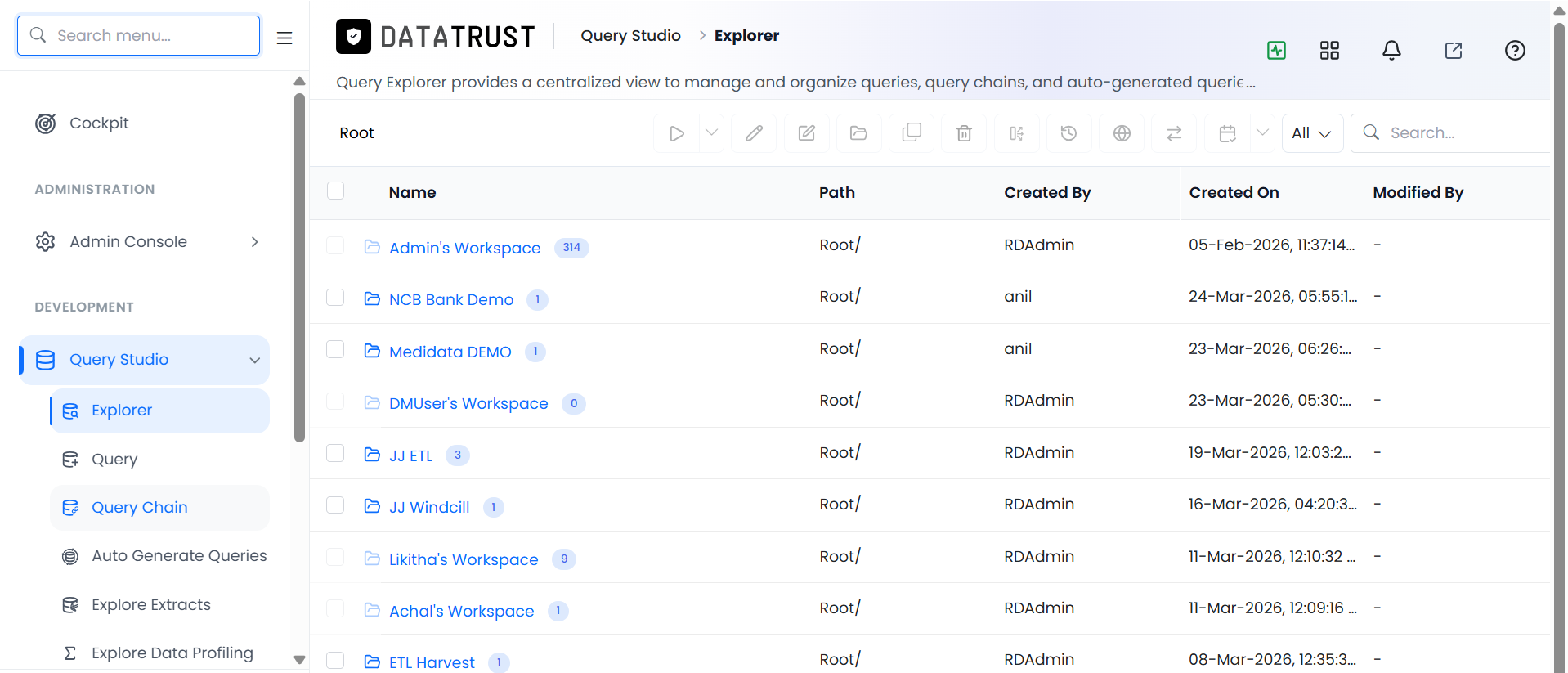
Task: Click the Run (play) toolbar icon
Action: pos(676,133)
